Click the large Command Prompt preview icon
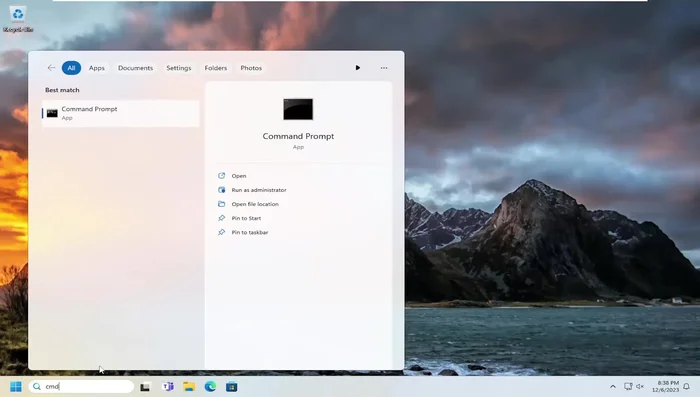700x397 pixels. point(298,109)
